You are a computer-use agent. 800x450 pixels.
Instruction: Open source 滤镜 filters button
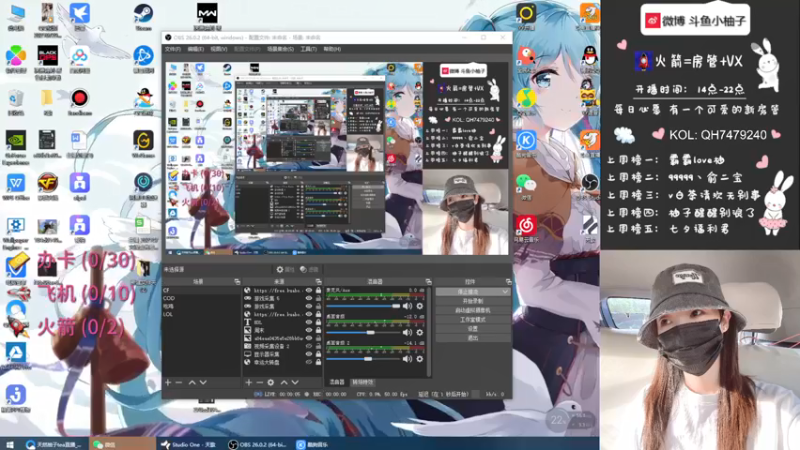click(x=309, y=269)
